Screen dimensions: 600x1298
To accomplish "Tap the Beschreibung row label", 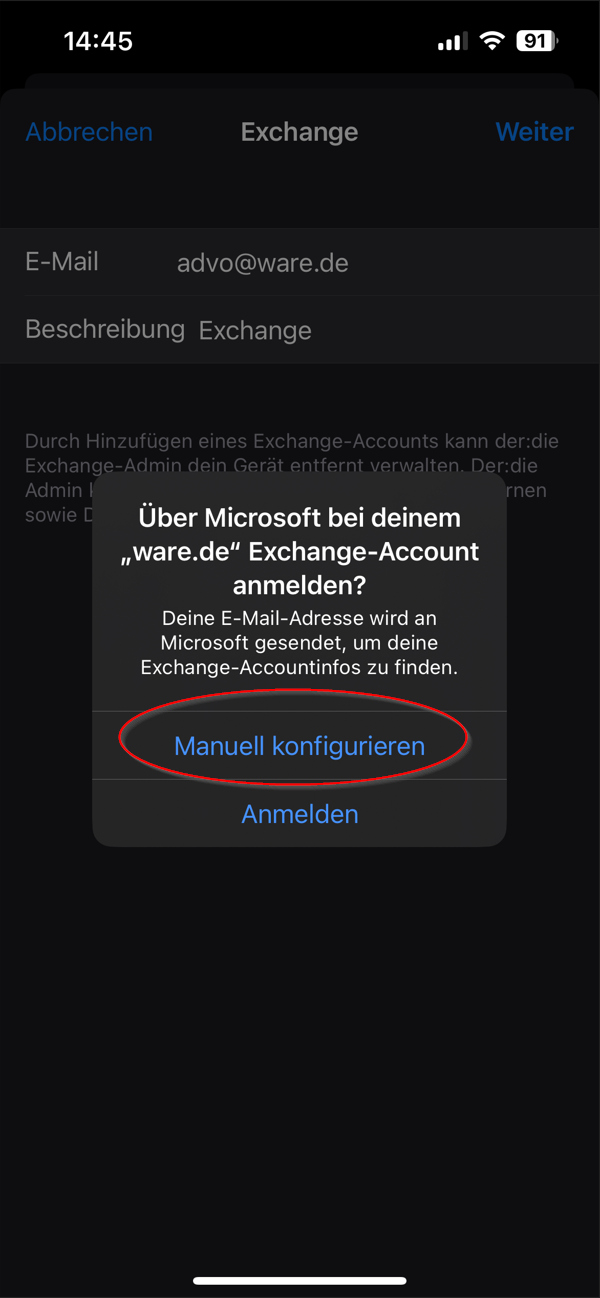I will pyautogui.click(x=105, y=329).
